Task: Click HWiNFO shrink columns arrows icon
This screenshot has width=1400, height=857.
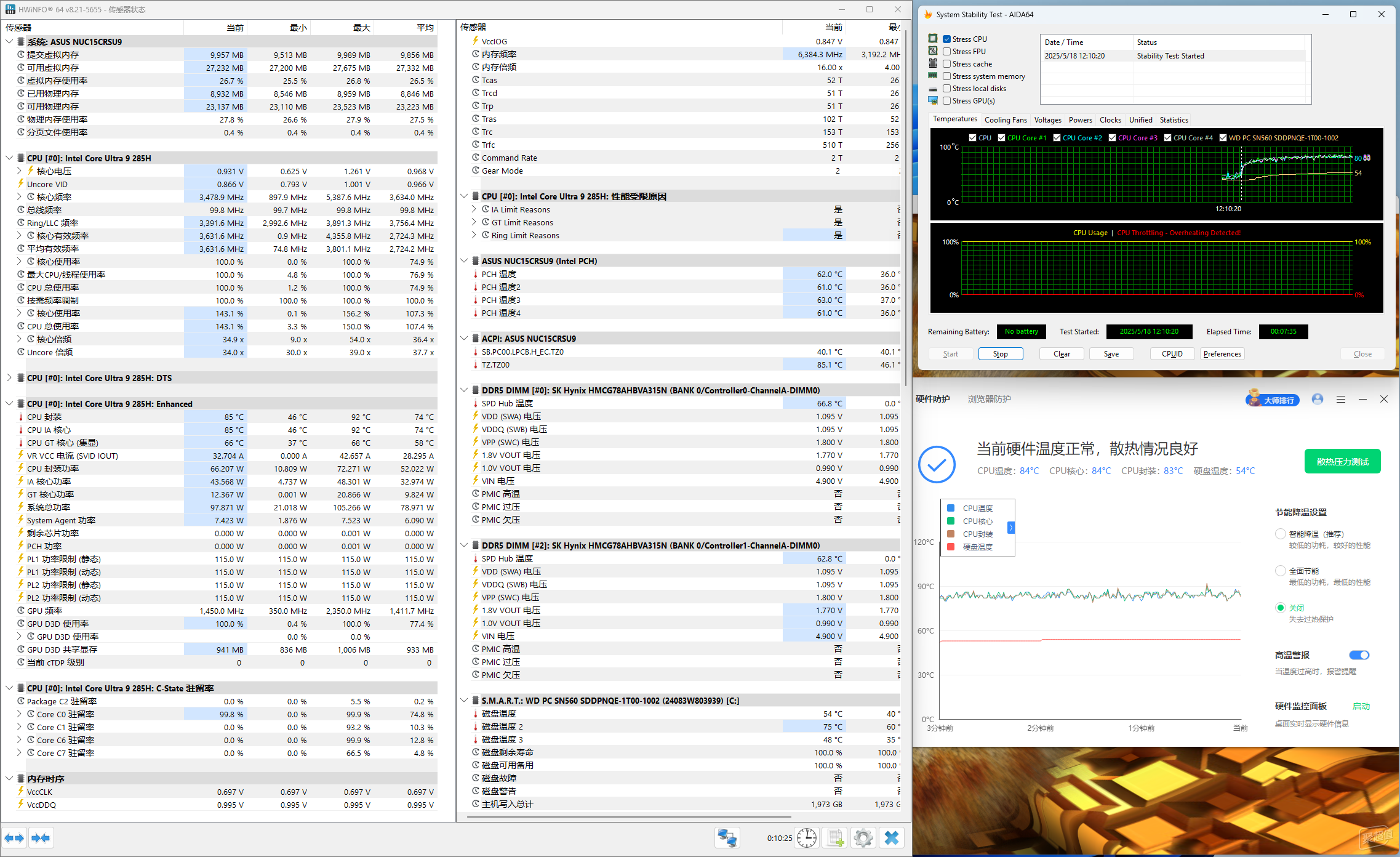Action: 41,838
